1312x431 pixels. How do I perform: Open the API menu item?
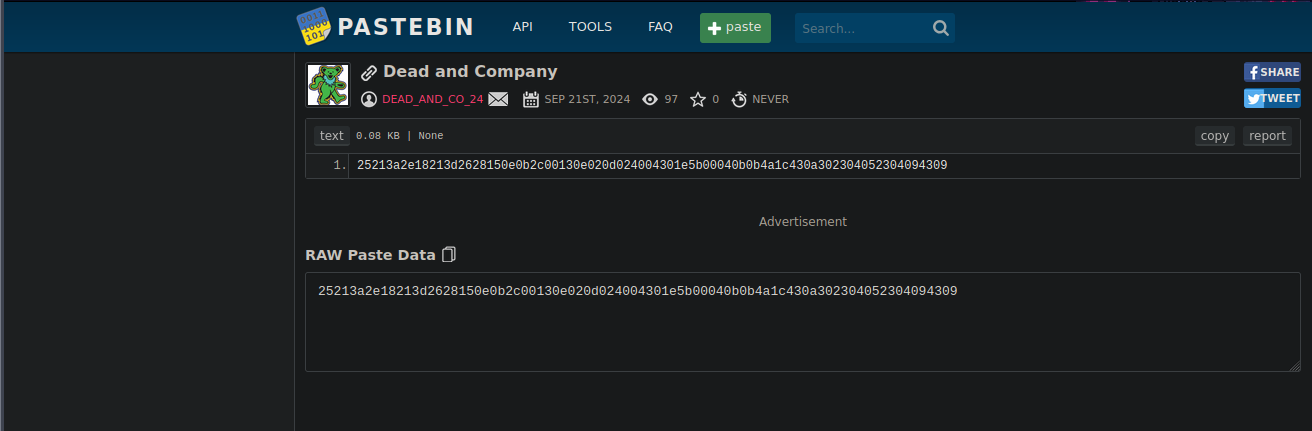tap(523, 27)
